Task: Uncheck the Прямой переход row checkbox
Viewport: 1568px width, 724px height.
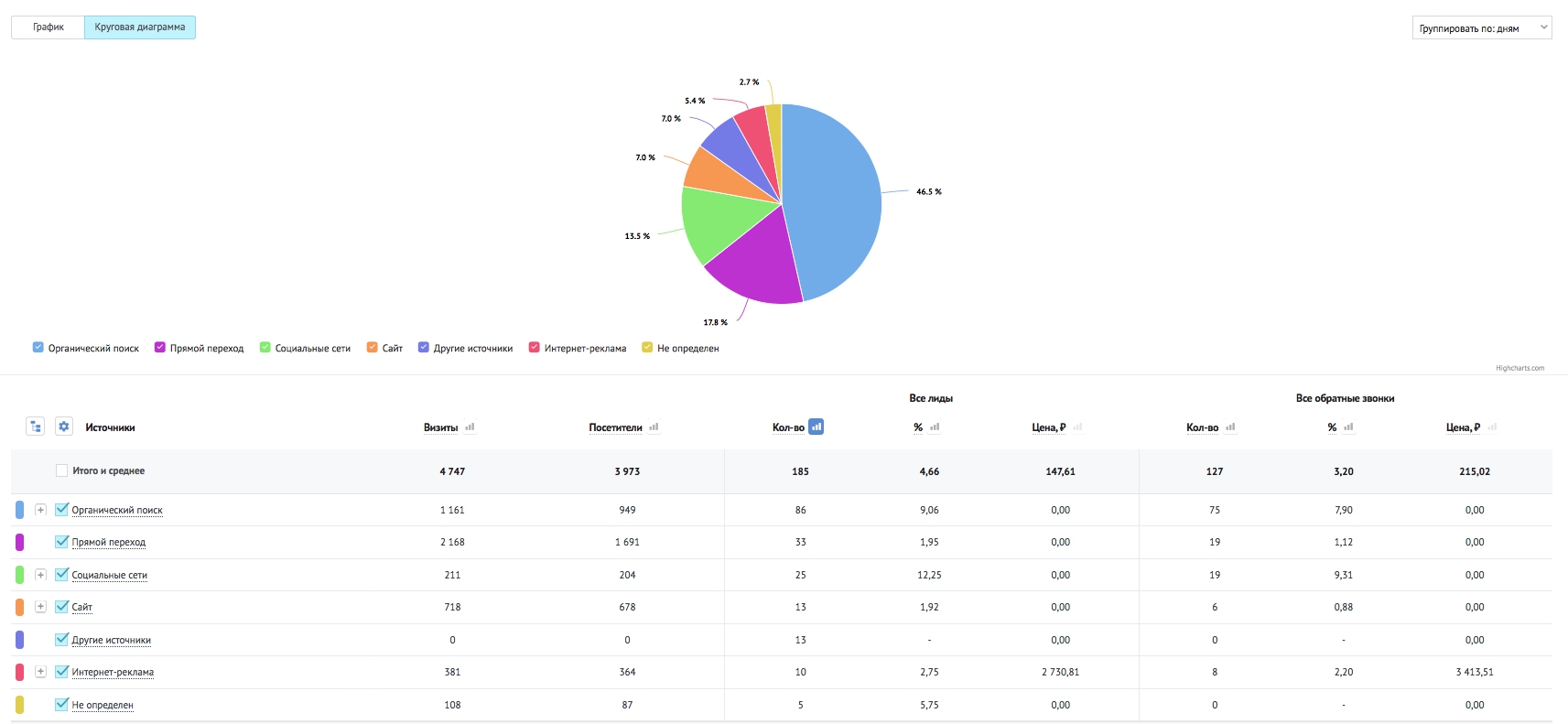Action: [x=62, y=542]
